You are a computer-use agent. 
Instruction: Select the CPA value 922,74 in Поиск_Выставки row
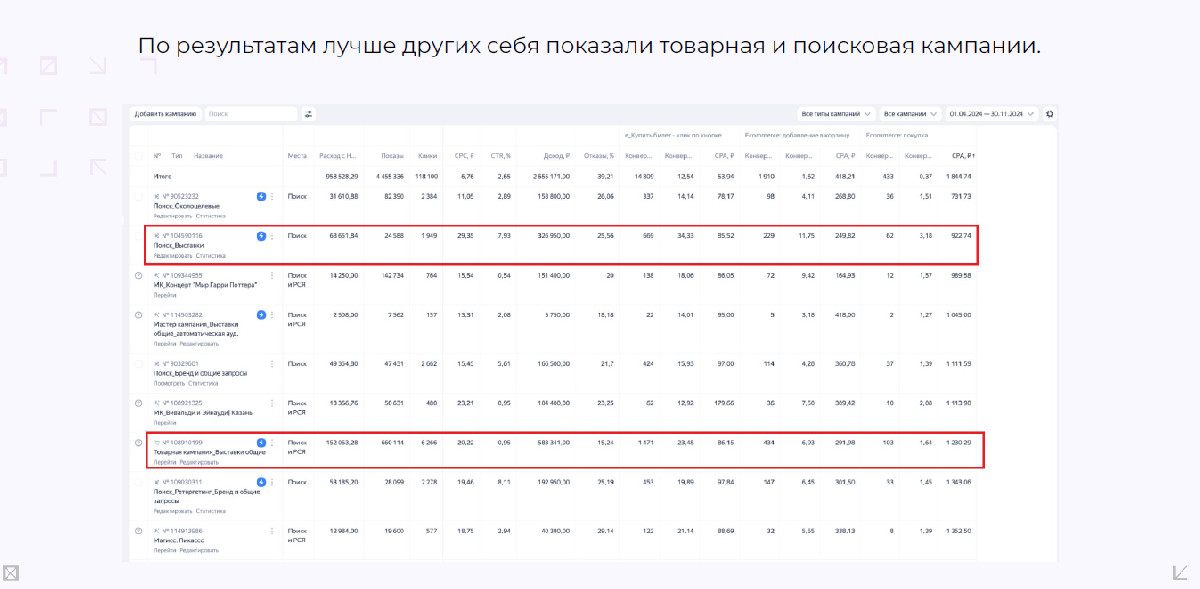tap(961, 236)
